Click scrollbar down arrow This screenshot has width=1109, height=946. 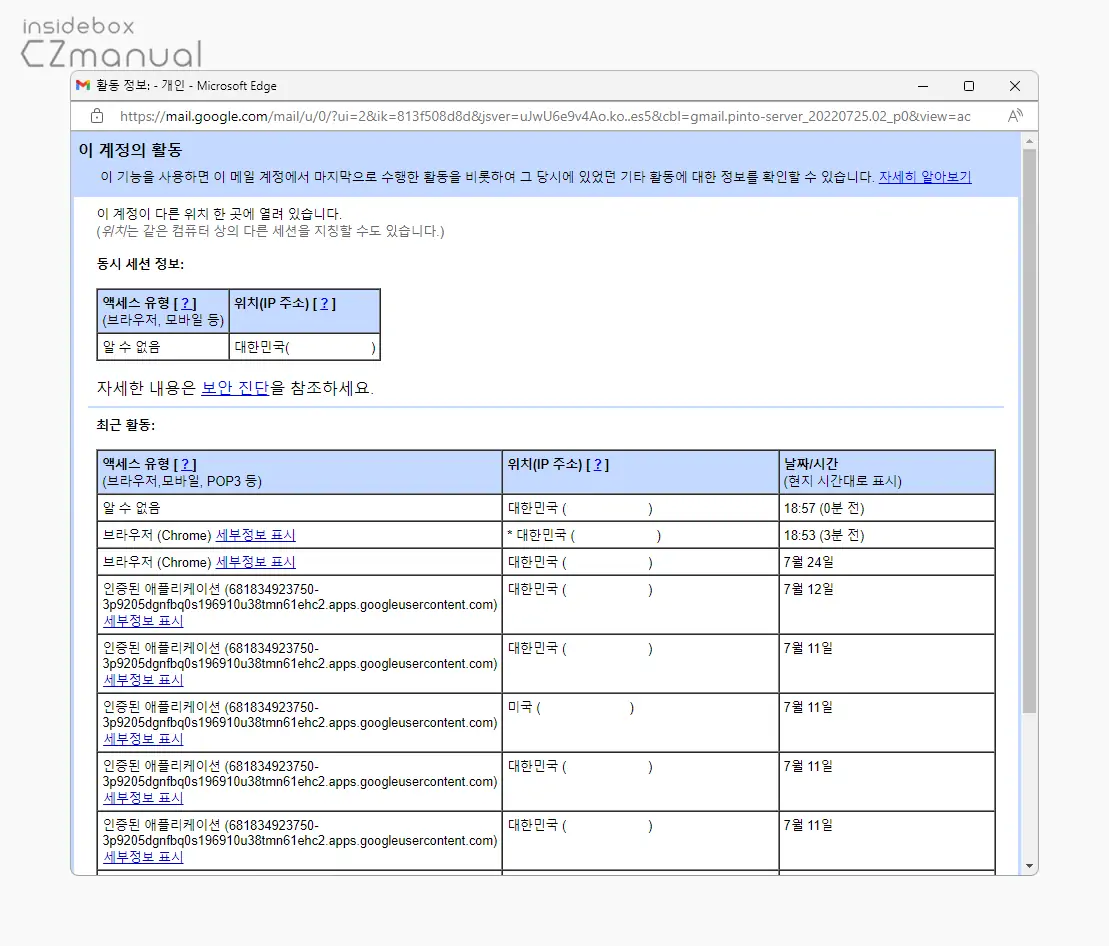point(1029,866)
